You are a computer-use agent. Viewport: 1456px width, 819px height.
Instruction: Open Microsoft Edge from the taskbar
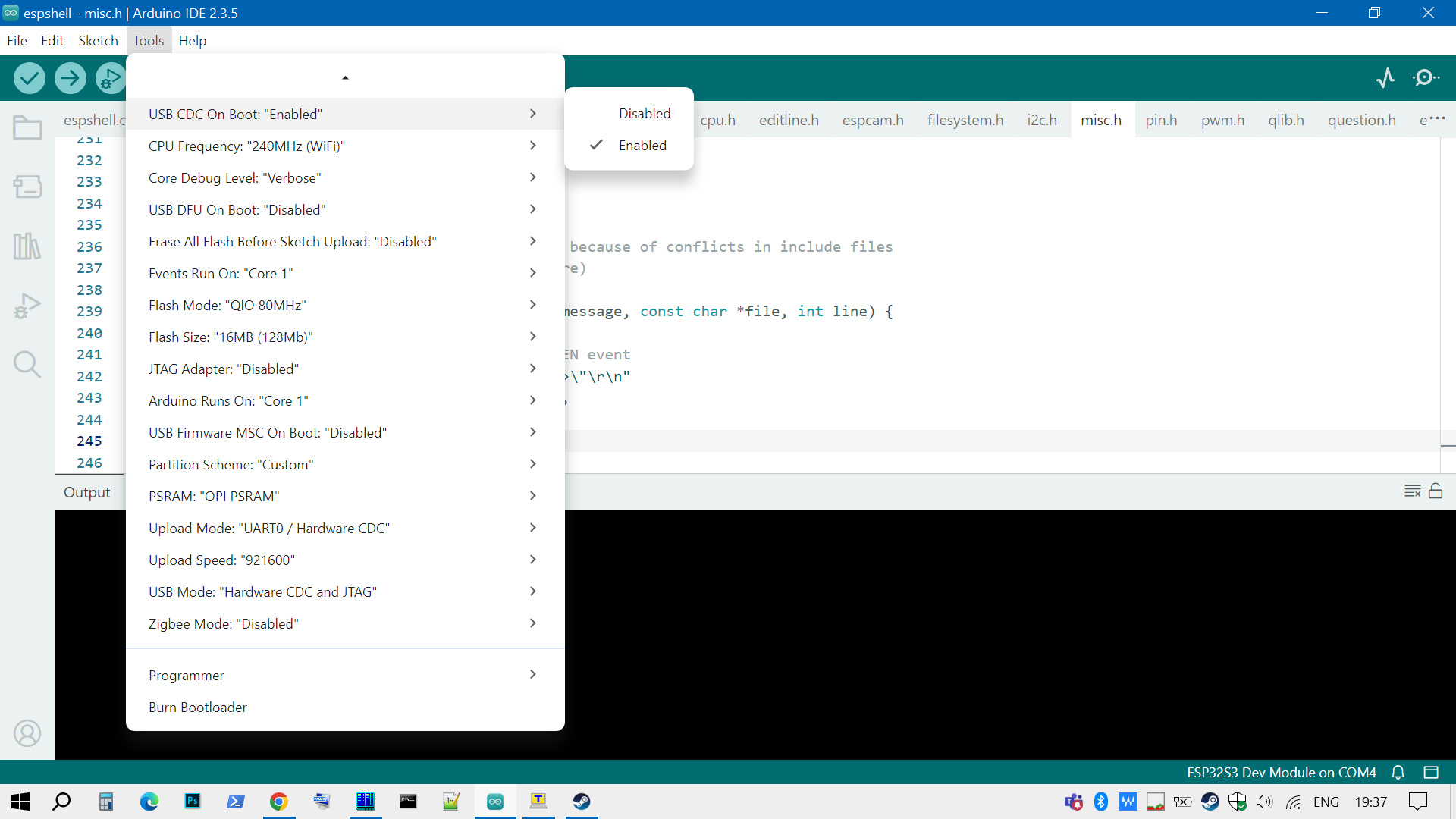coord(149,802)
